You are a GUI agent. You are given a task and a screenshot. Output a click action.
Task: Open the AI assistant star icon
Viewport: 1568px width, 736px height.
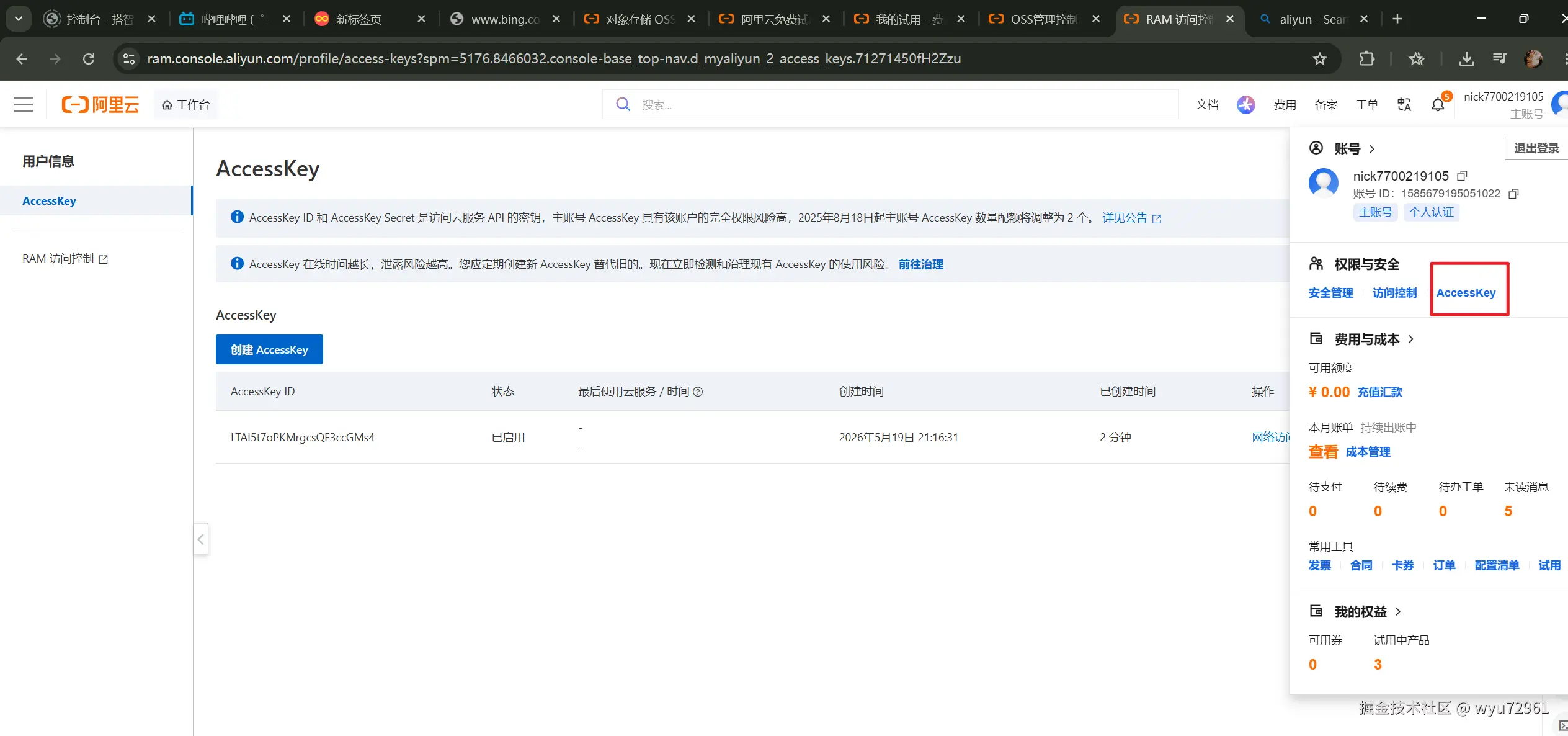coord(1245,104)
